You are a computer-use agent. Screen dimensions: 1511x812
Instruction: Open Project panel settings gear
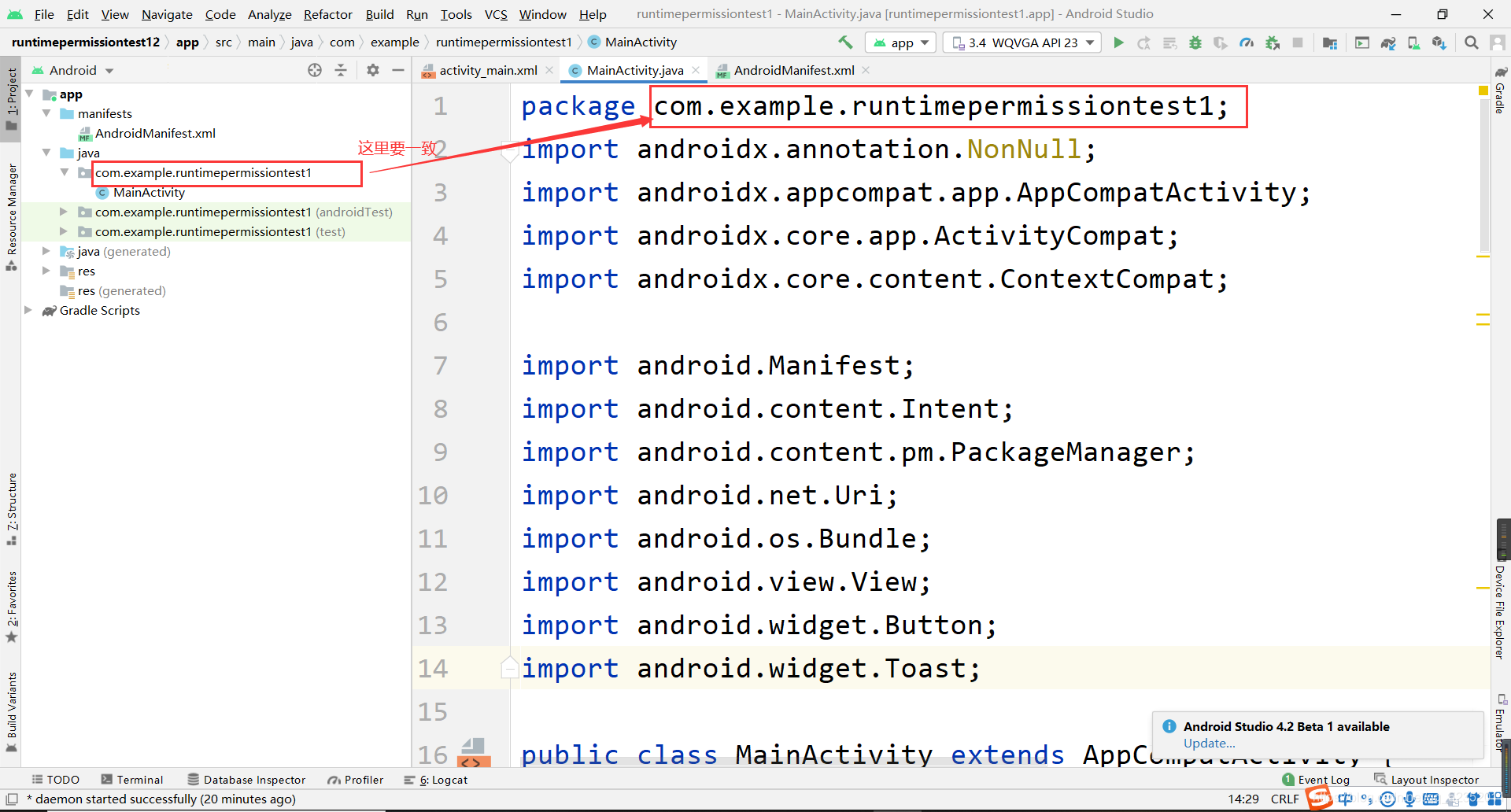pos(373,70)
